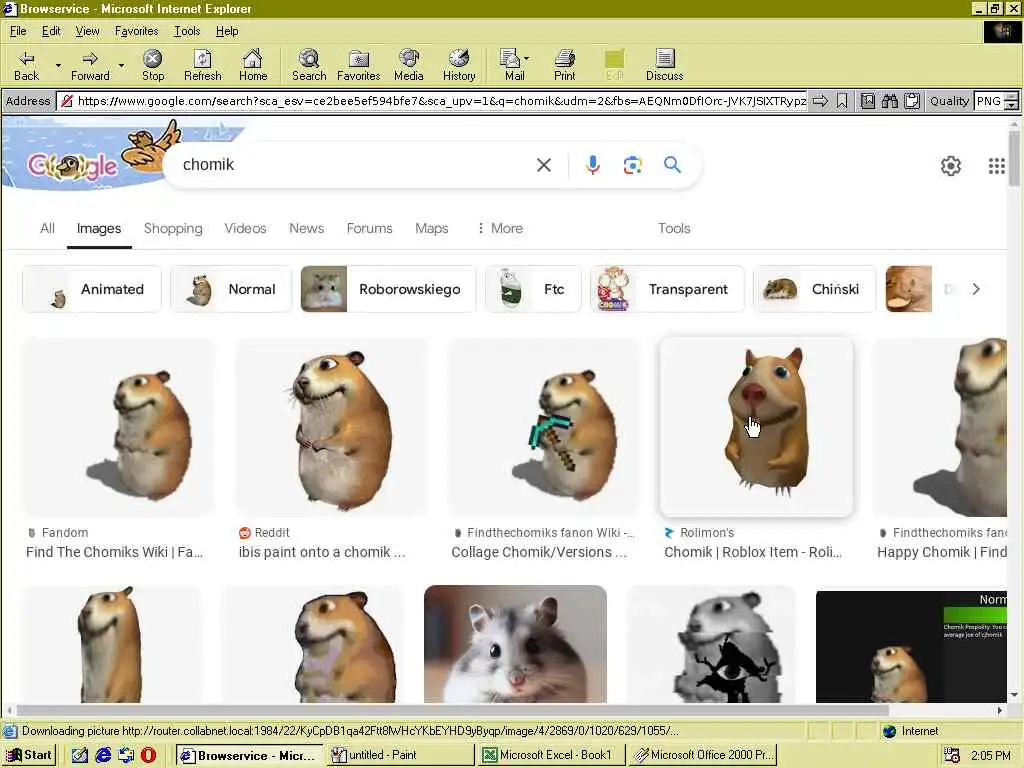1024x768 pixels.
Task: Show desktop via quick launch icon
Action: [80, 755]
